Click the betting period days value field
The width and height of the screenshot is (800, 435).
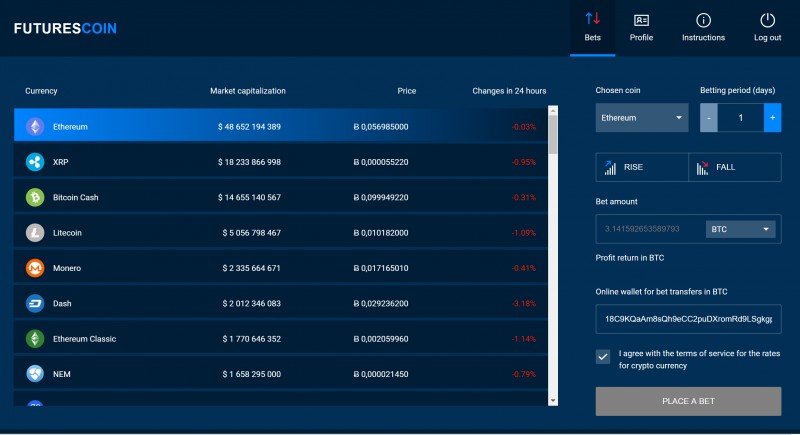(x=740, y=118)
